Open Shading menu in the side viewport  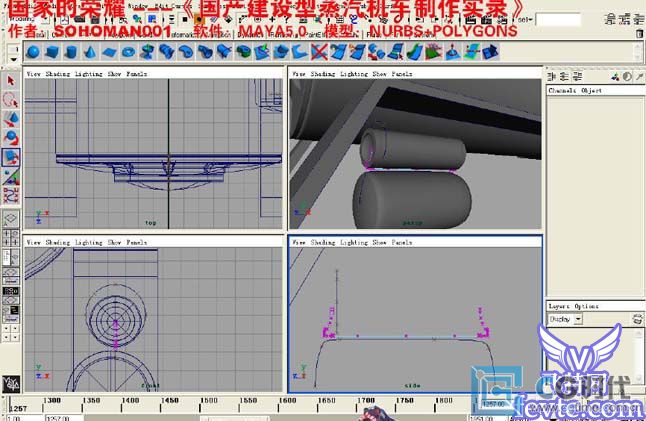(x=323, y=242)
